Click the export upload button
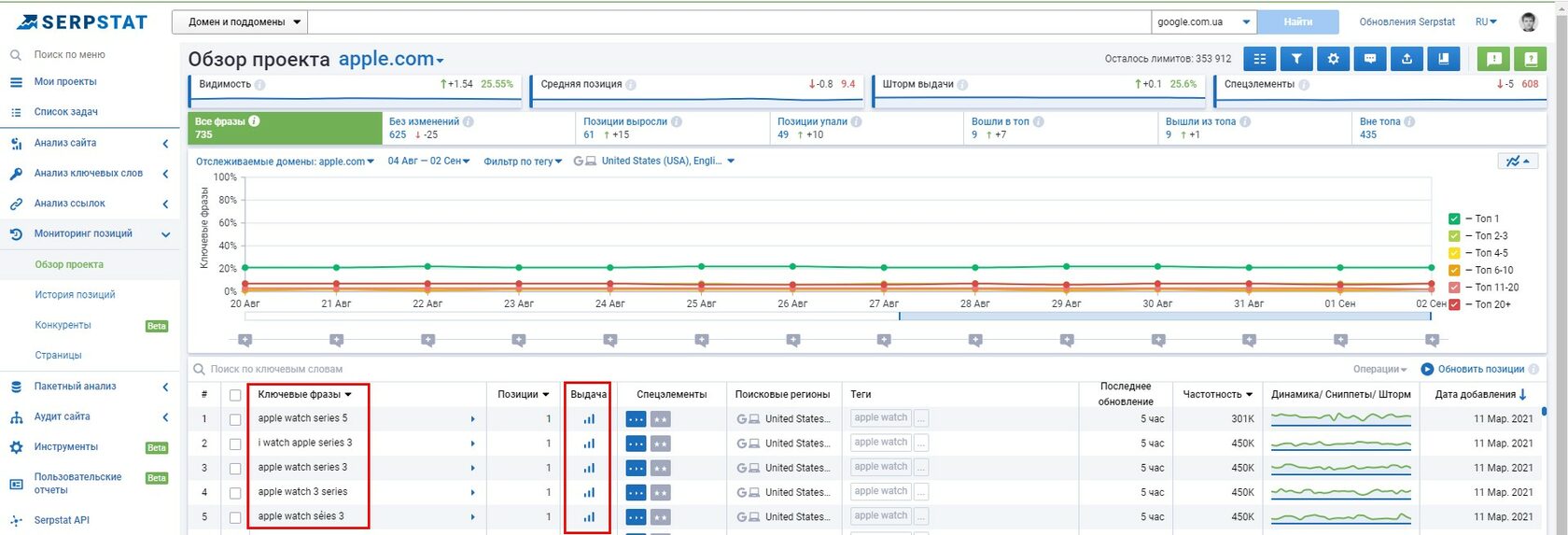 coord(1407,59)
